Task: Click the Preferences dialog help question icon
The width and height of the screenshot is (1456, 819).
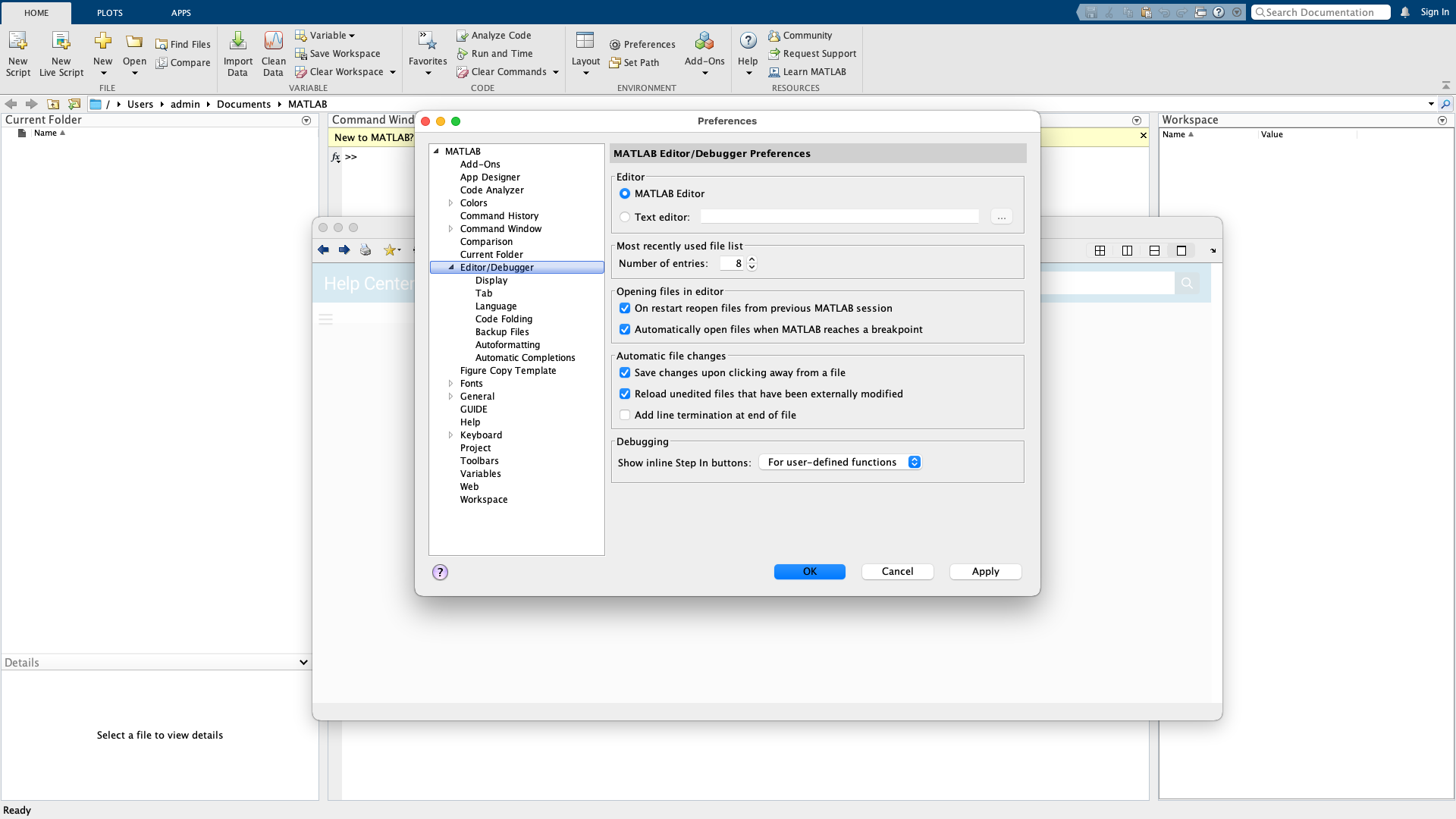Action: [440, 573]
